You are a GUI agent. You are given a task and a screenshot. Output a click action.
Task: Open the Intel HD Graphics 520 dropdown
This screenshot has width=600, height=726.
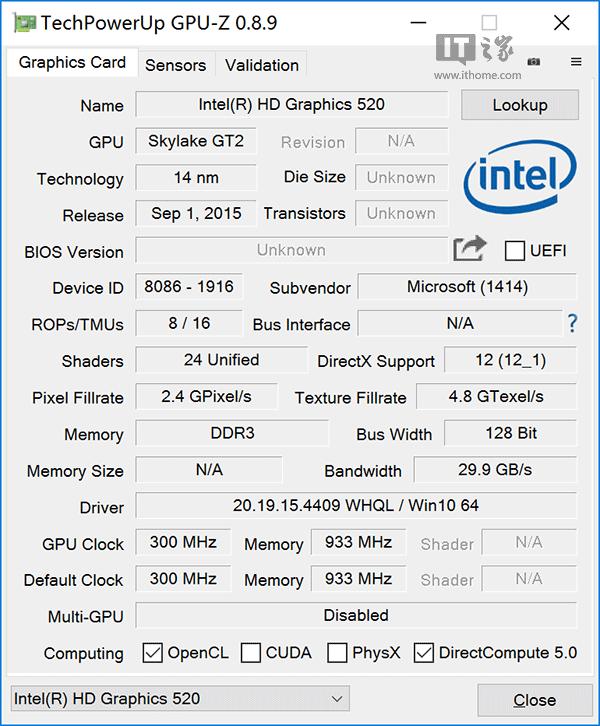point(180,699)
